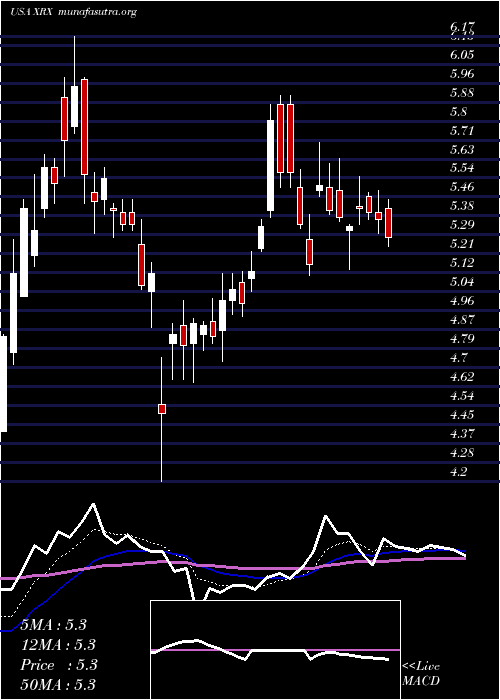Click the 5.54 price level label
This screenshot has width=500, height=700.
[462, 168]
